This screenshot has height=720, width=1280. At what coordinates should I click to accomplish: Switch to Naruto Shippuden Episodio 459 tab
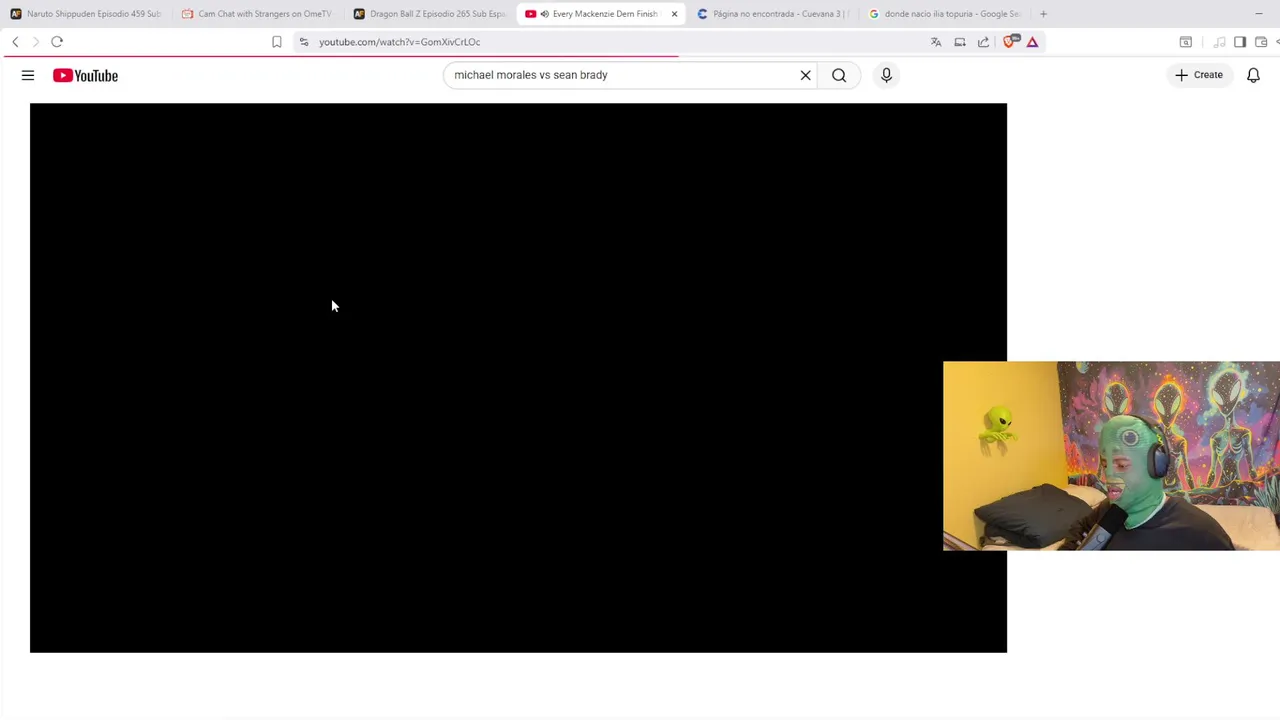tap(86, 14)
